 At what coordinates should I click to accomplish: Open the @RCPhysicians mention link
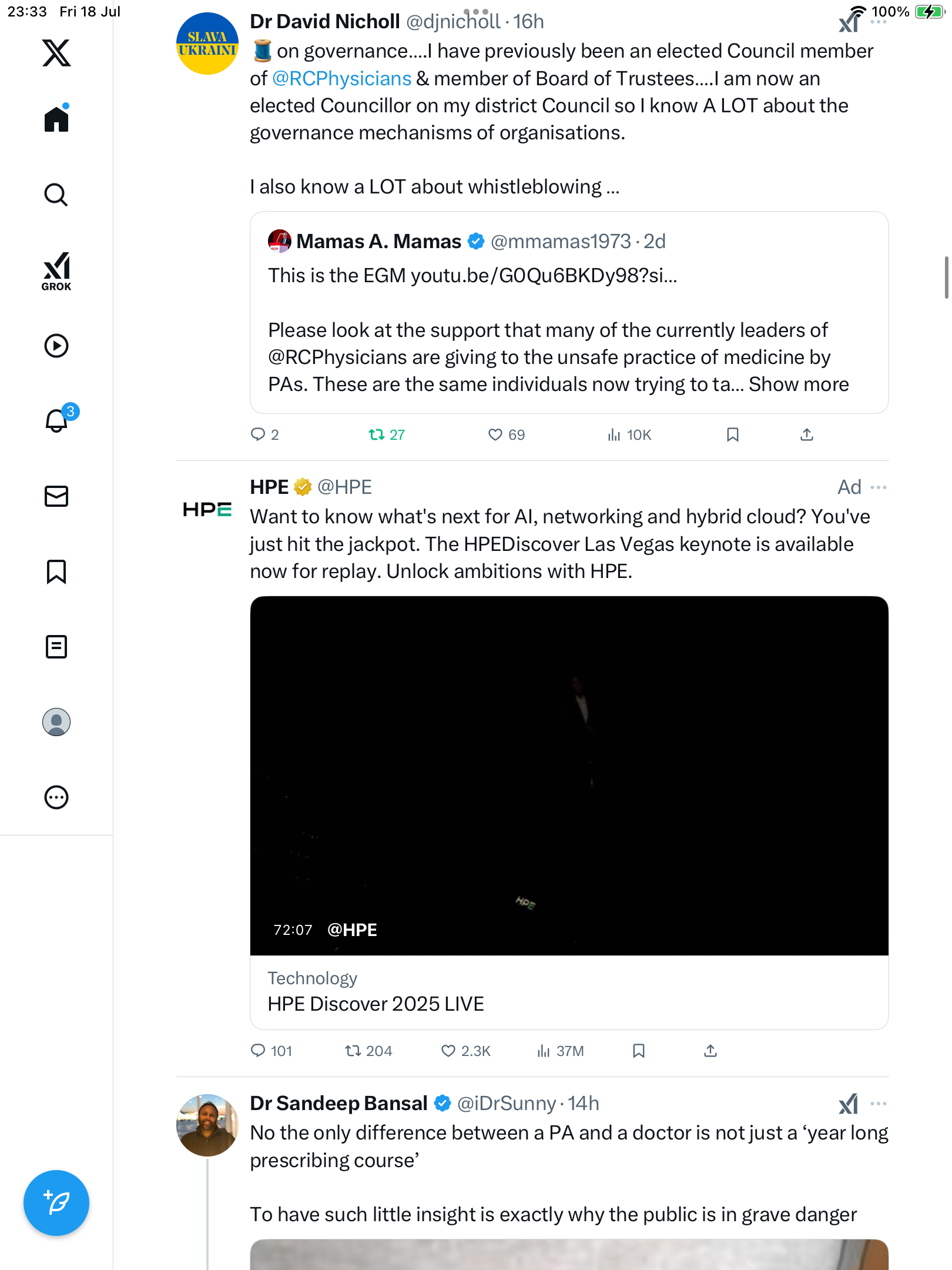(x=342, y=78)
